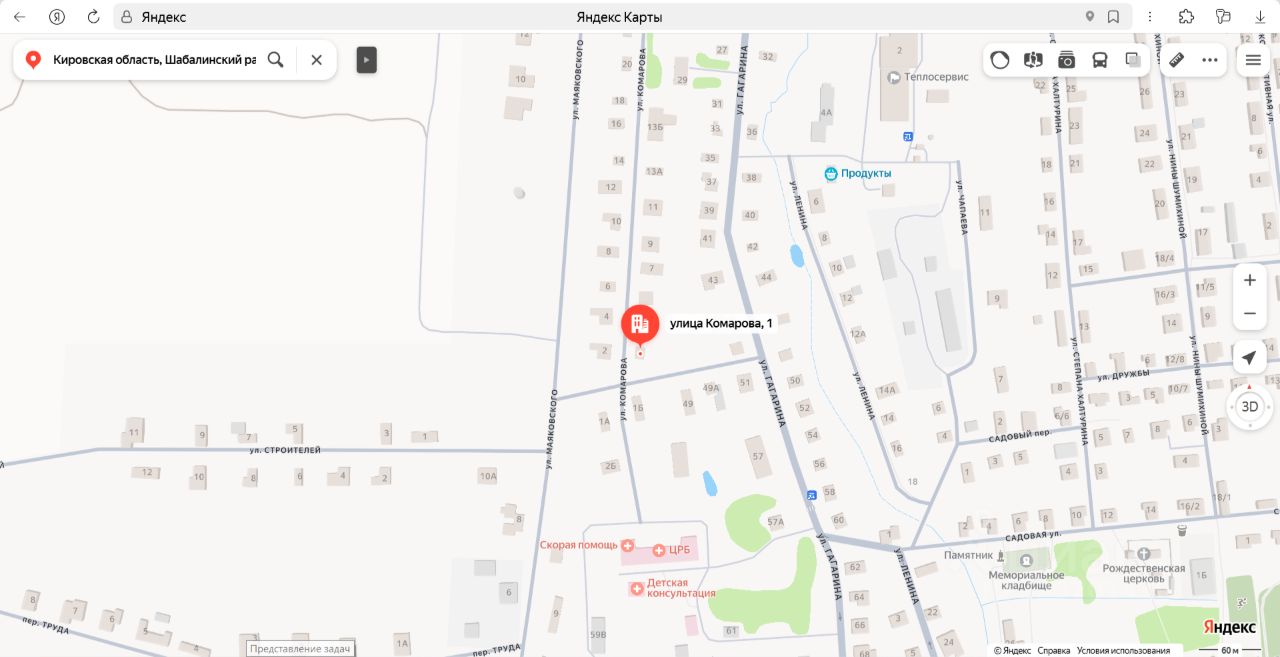Screen dimensions: 1280x657
Task: Open the hamburger main menu
Action: click(x=1253, y=60)
